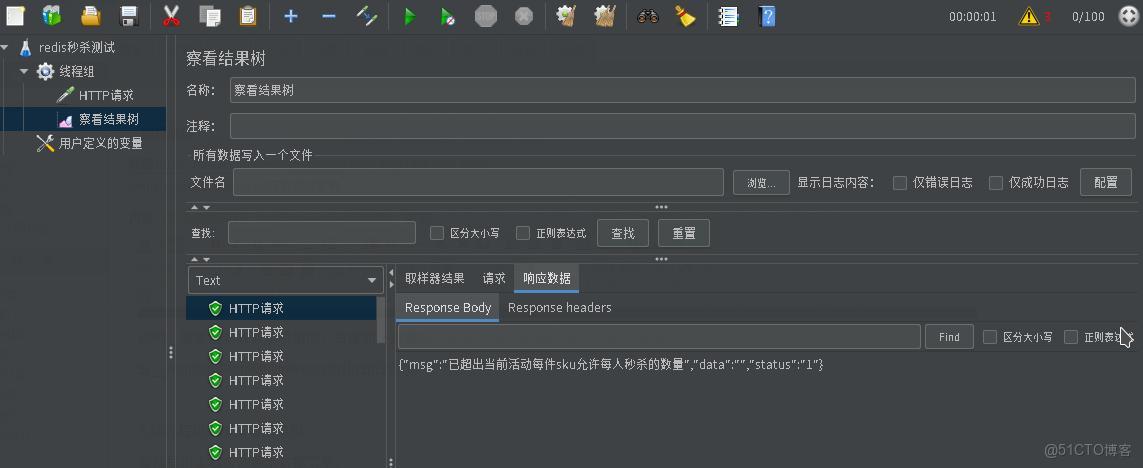Screen dimensions: 1143x468
Task: Enable 仅错误日志 checkbox
Action: 900,183
